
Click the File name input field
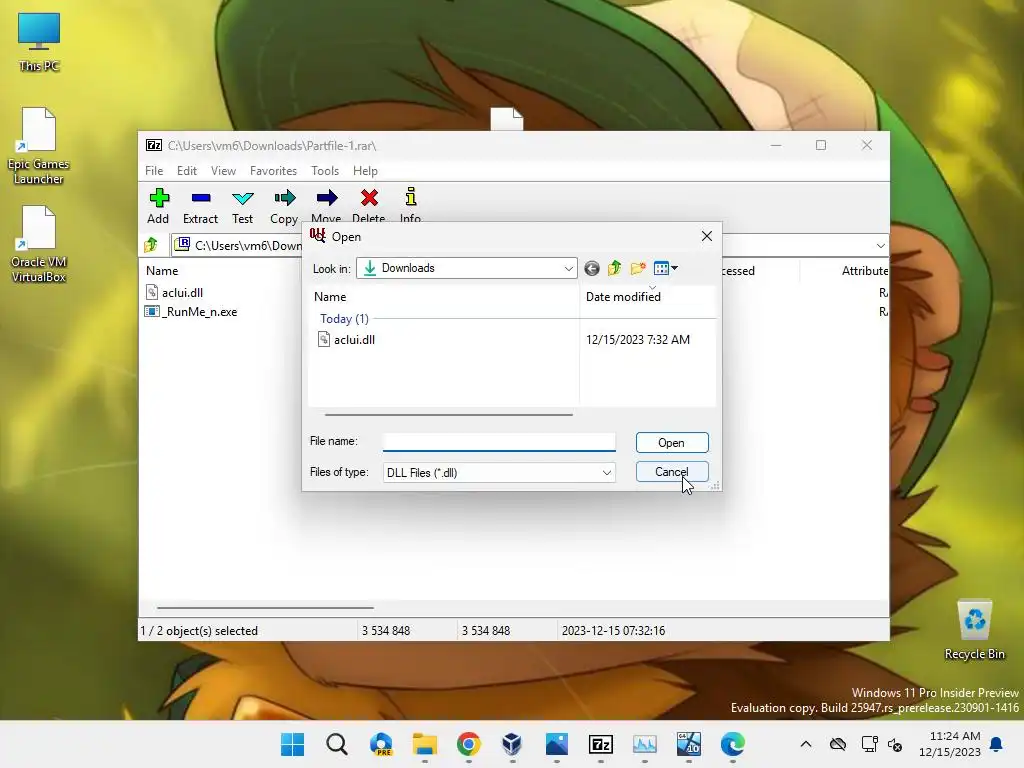click(x=499, y=442)
